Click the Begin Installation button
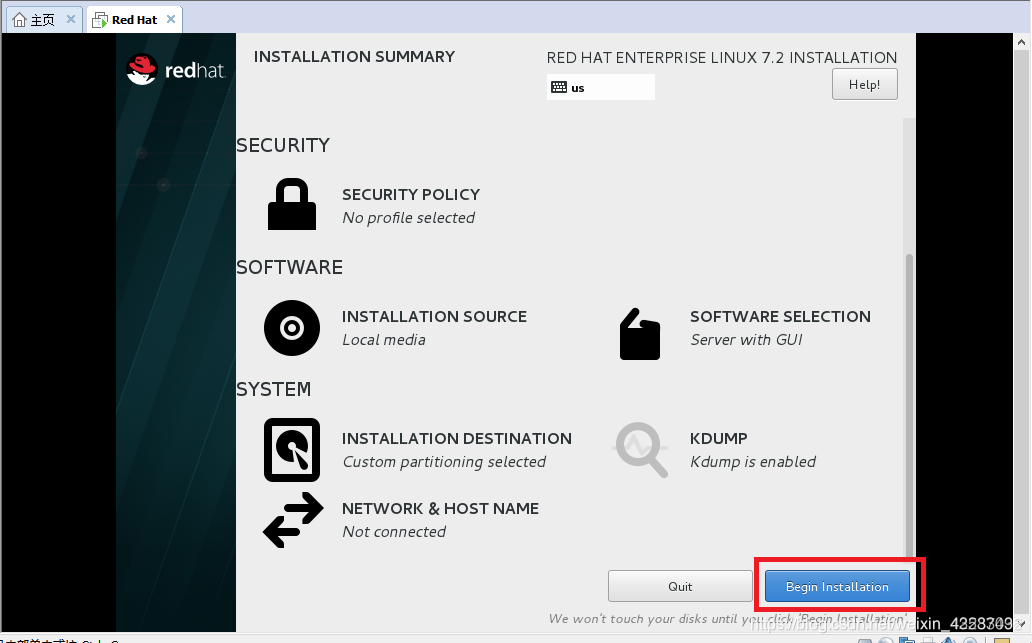Image resolution: width=1032 pixels, height=643 pixels. tap(837, 586)
